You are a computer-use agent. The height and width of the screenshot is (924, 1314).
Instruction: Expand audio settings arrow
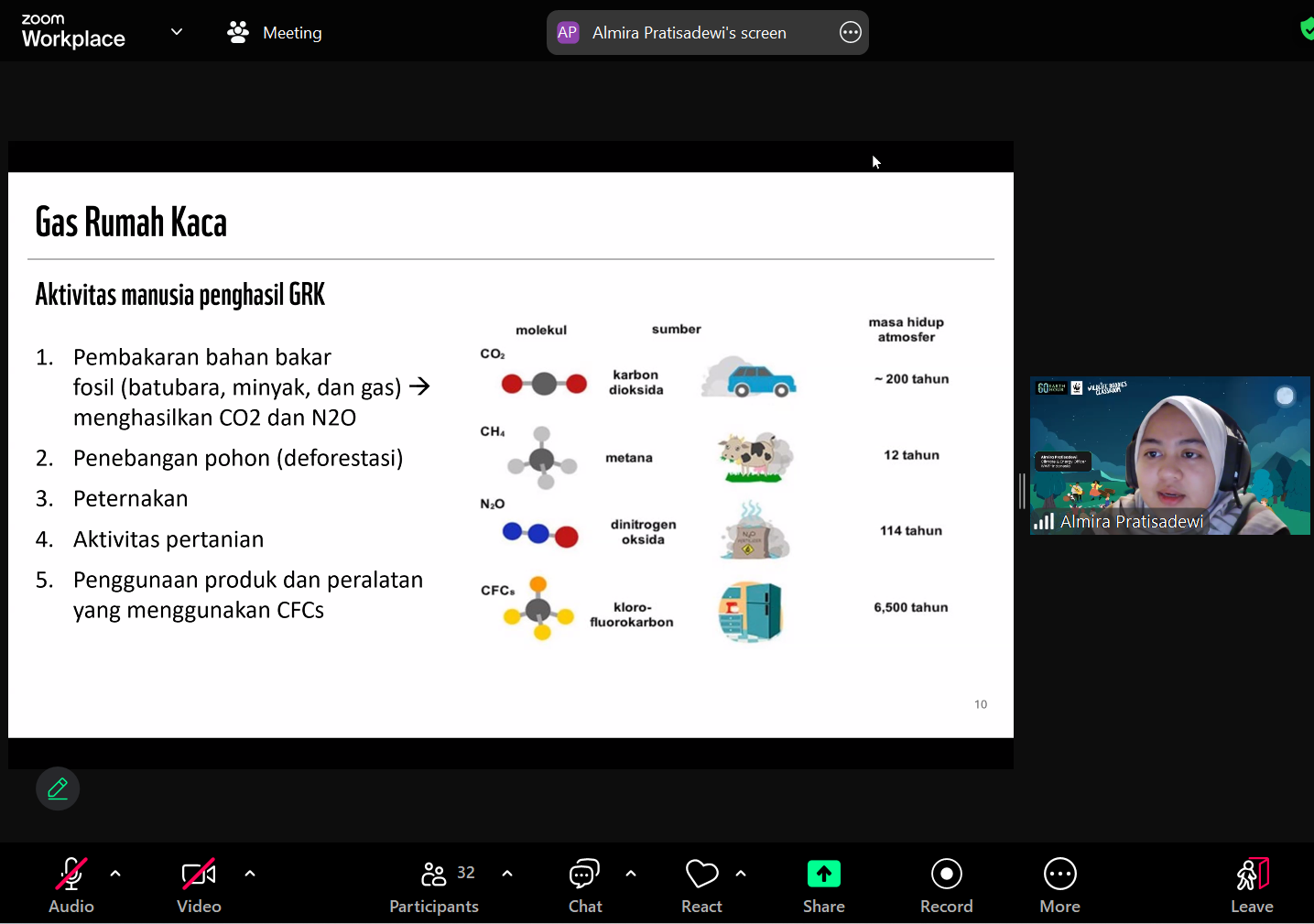point(115,874)
